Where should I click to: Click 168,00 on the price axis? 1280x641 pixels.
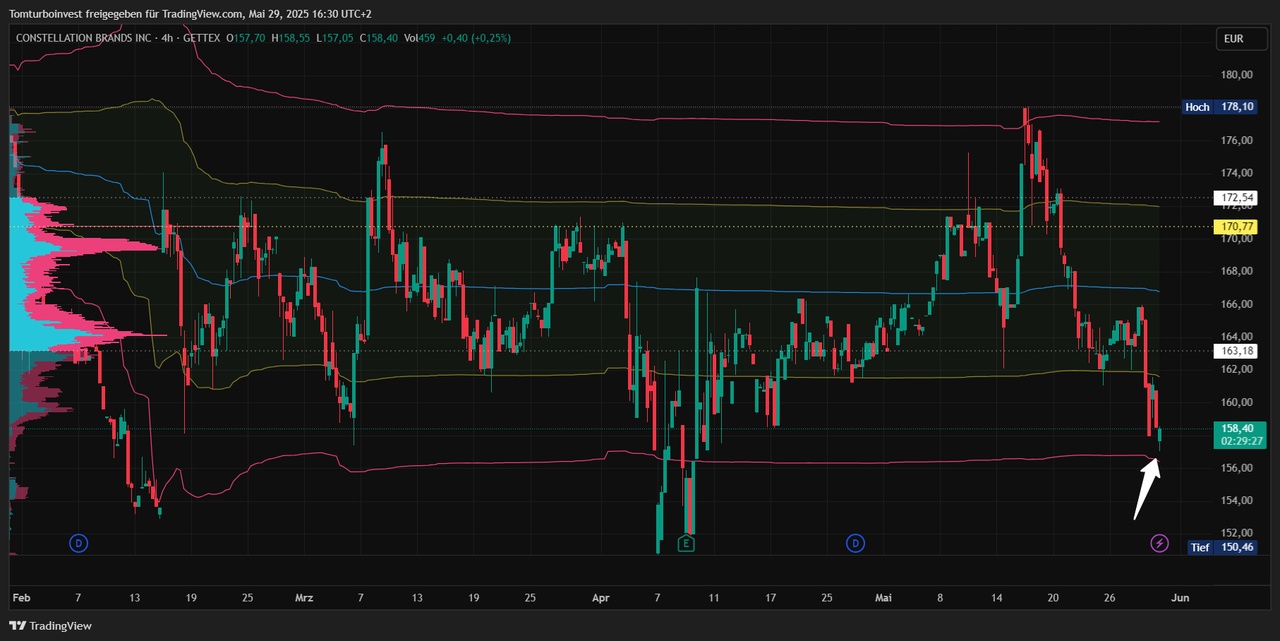pos(1237,271)
